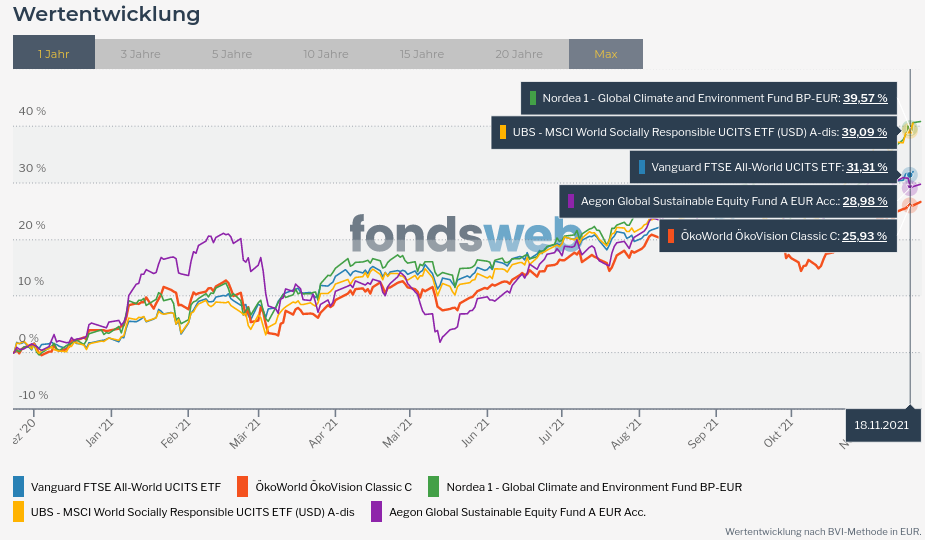This screenshot has height=540, width=925.
Task: Toggle ÖkoWorld ÖkoVision orange legend swatch
Action: pos(242,487)
